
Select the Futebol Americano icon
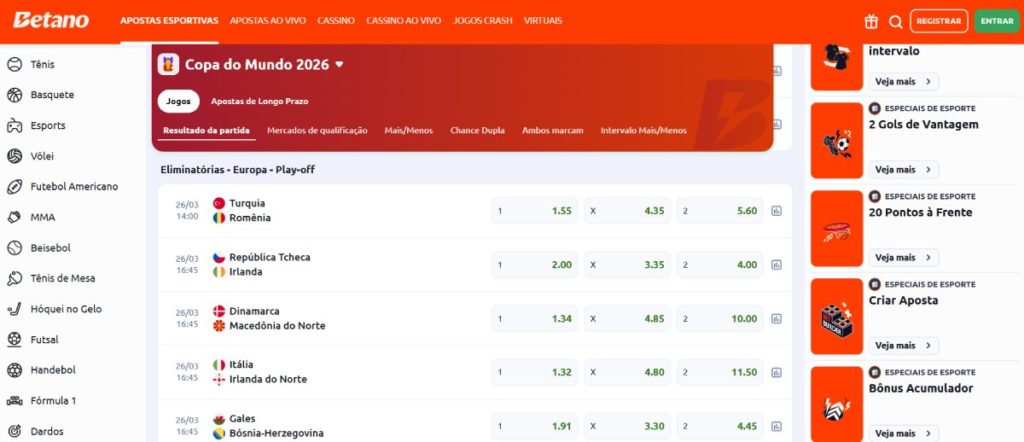[14, 187]
